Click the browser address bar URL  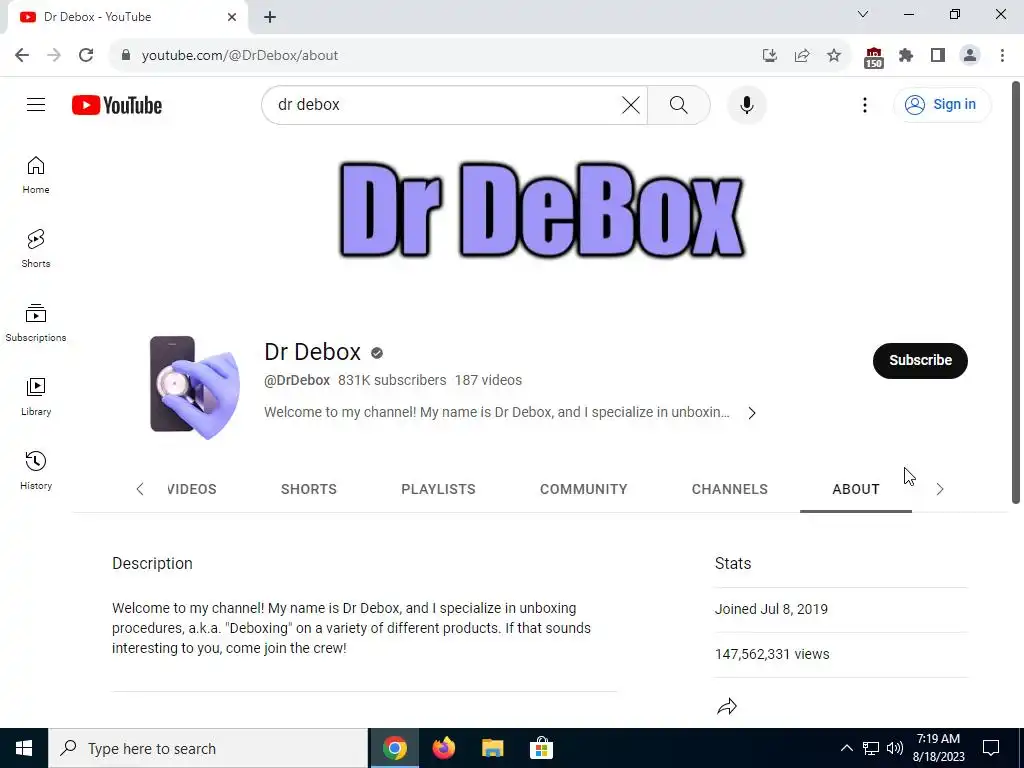pos(240,55)
